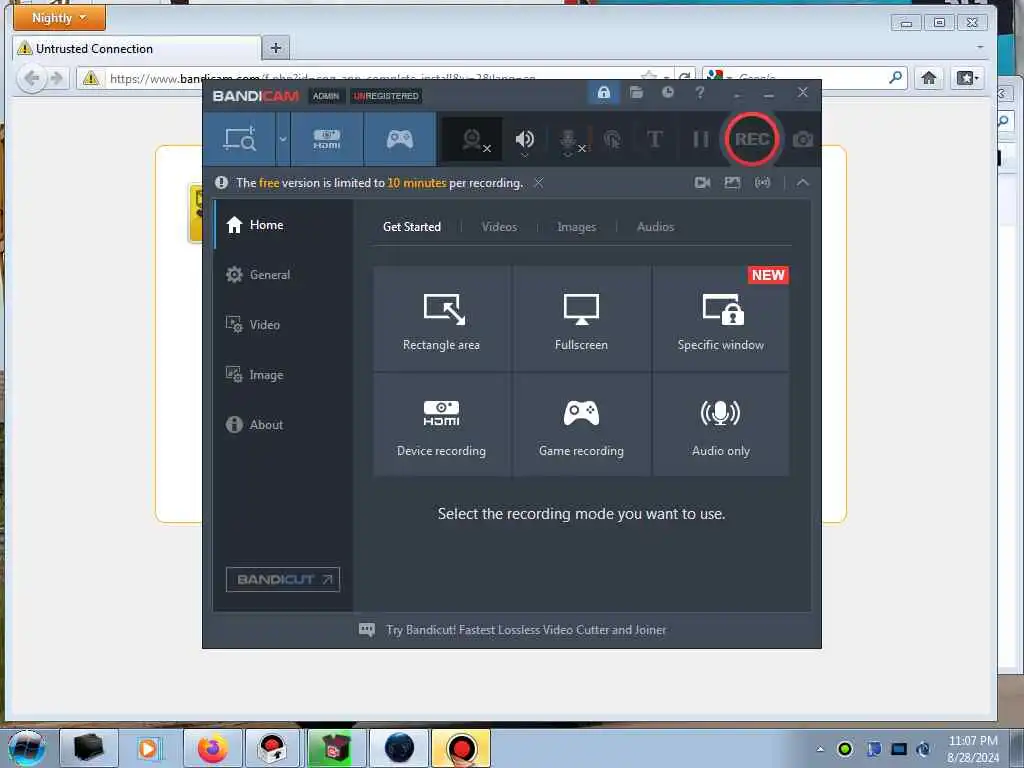The image size is (1024, 768).
Task: Toggle the speaker sound icon
Action: [x=524, y=139]
